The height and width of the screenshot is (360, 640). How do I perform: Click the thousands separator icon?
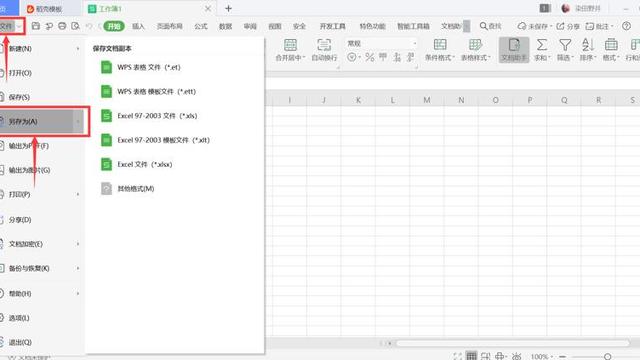[x=383, y=57]
